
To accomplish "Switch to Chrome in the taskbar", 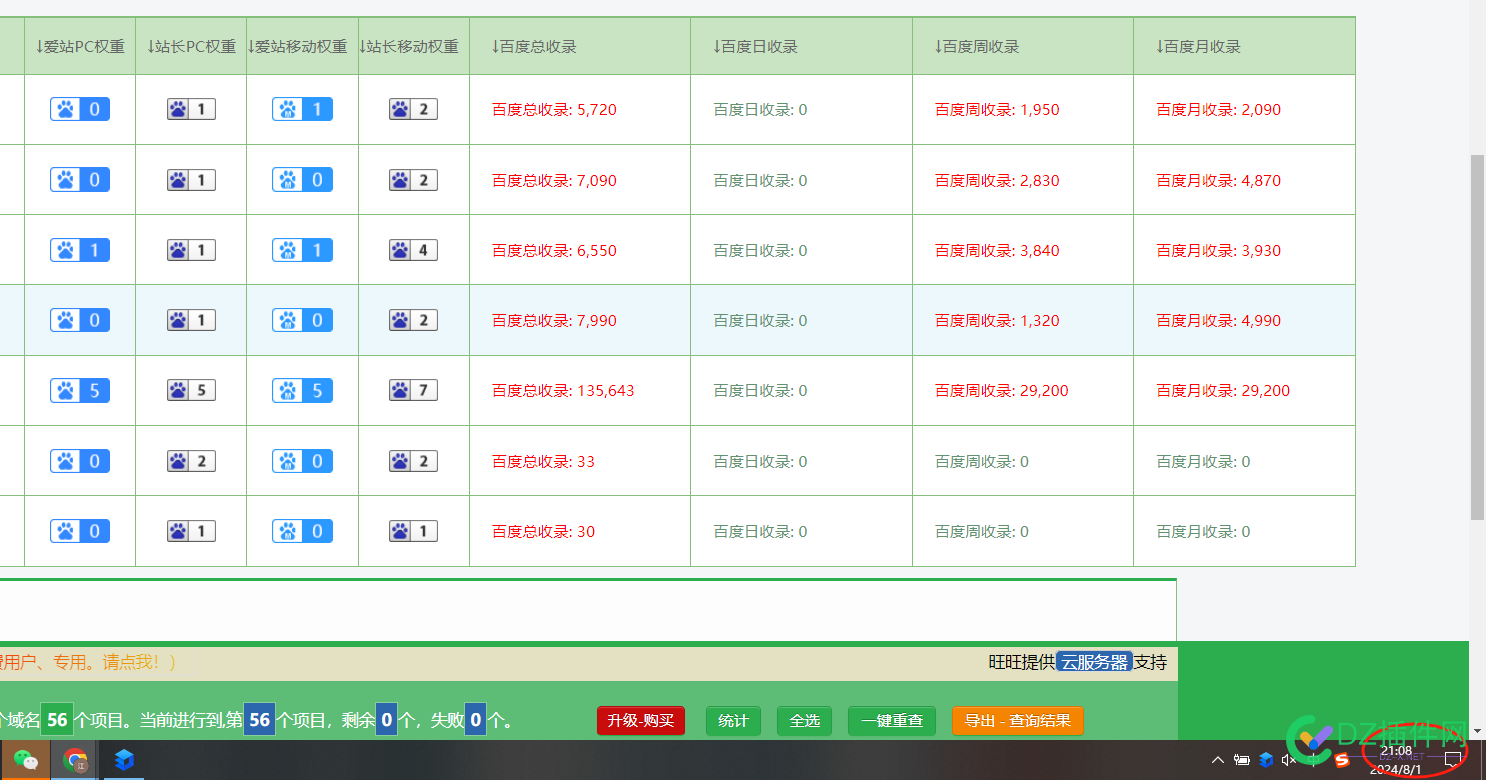I will pyautogui.click(x=75, y=760).
